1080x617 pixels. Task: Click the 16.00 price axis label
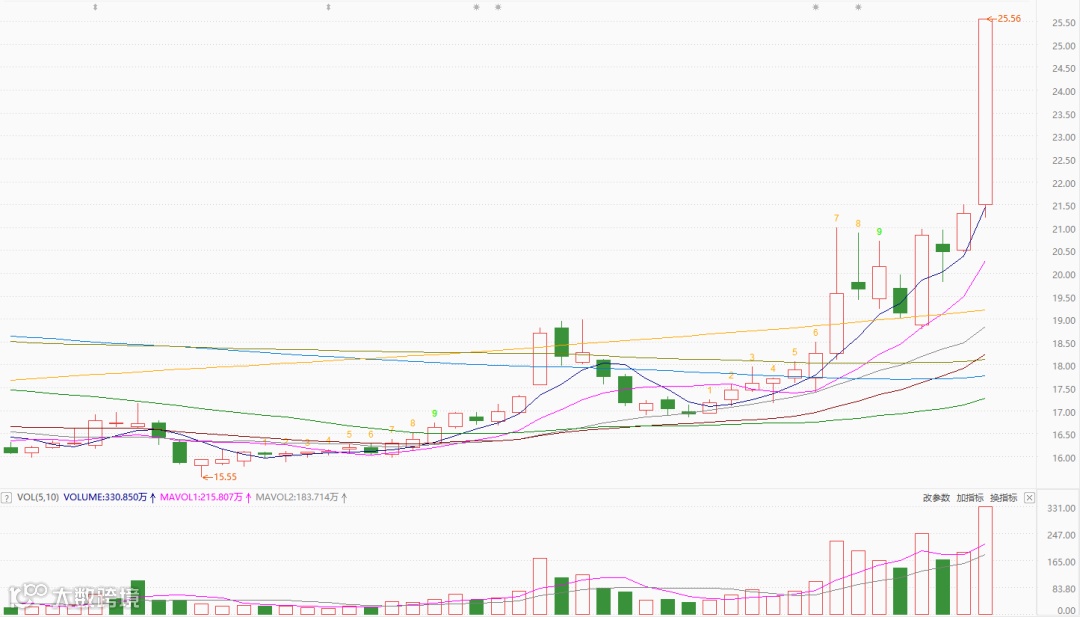tap(1063, 458)
